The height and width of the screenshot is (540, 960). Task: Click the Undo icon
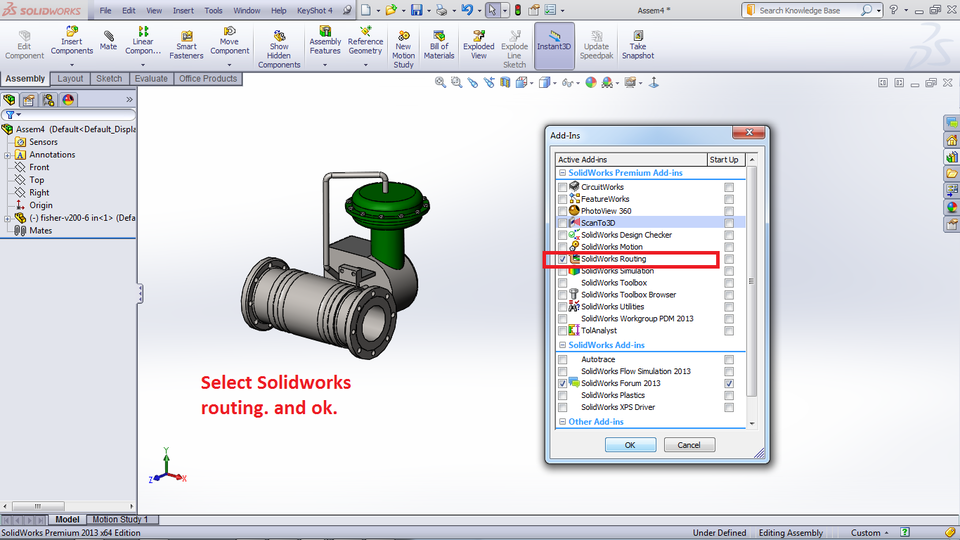click(467, 10)
